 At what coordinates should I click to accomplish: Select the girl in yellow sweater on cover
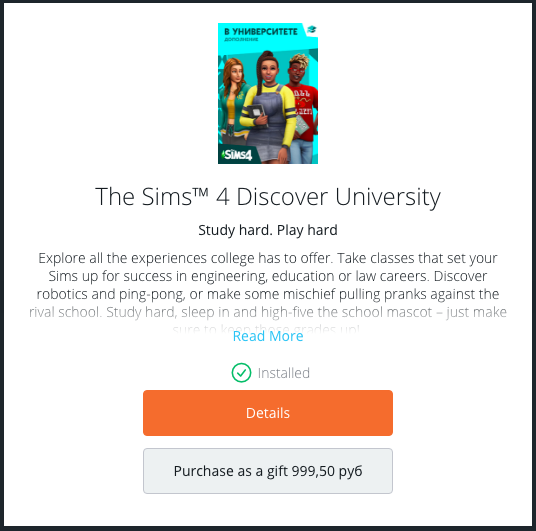268,108
